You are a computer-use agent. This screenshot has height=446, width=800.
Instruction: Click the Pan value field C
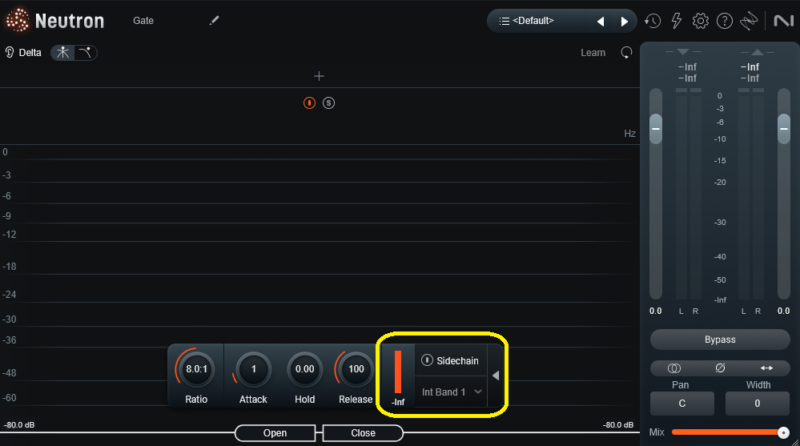682,404
